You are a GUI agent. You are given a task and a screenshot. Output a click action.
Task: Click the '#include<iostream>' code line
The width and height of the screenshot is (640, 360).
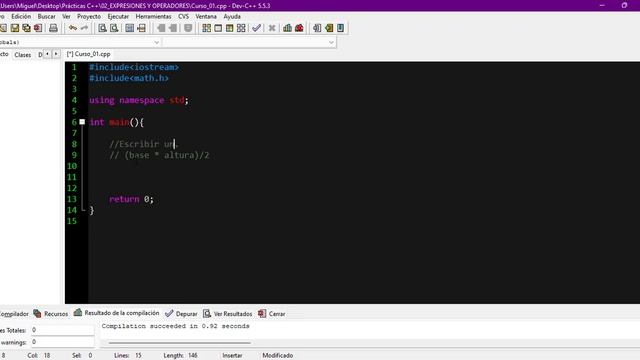[134, 67]
